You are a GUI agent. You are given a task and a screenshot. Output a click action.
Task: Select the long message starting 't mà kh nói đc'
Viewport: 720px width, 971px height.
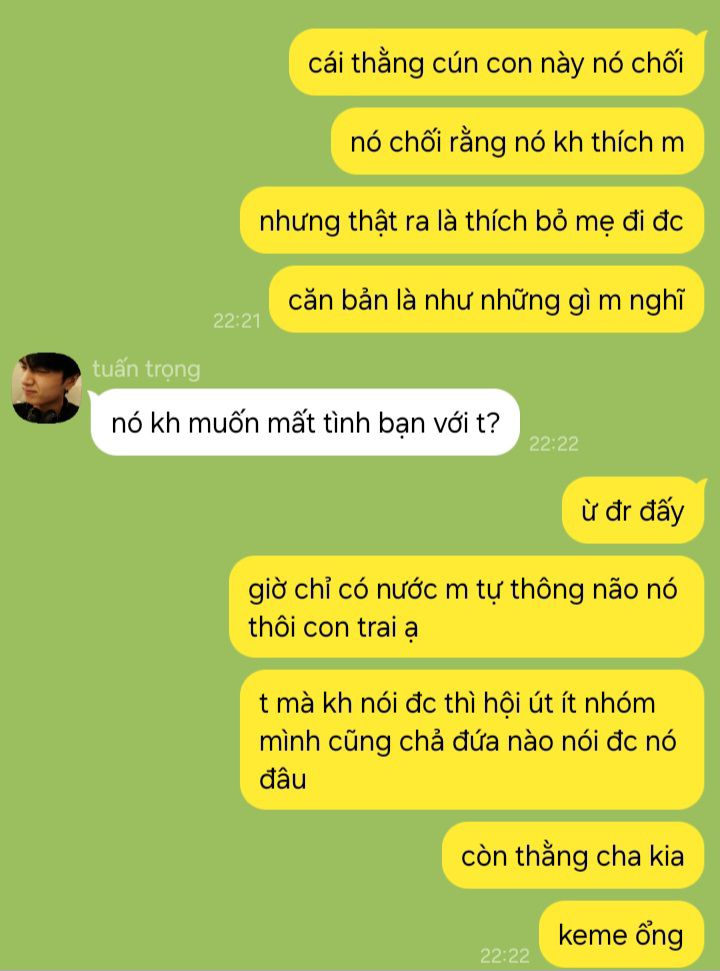coord(472,740)
